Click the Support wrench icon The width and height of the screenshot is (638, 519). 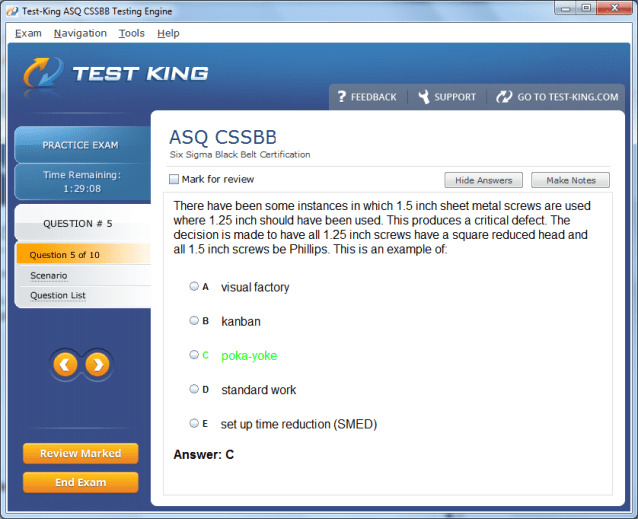(x=424, y=97)
